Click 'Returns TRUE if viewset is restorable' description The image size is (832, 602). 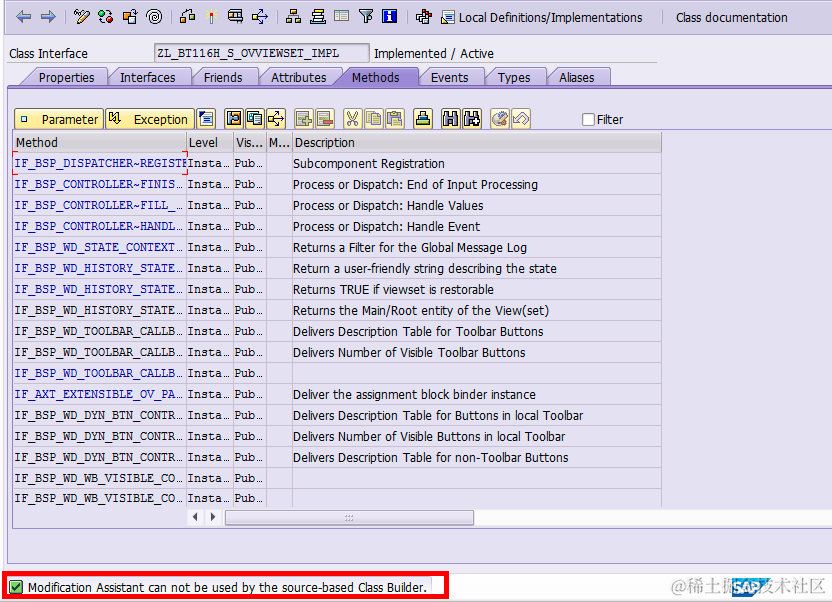click(x=393, y=290)
